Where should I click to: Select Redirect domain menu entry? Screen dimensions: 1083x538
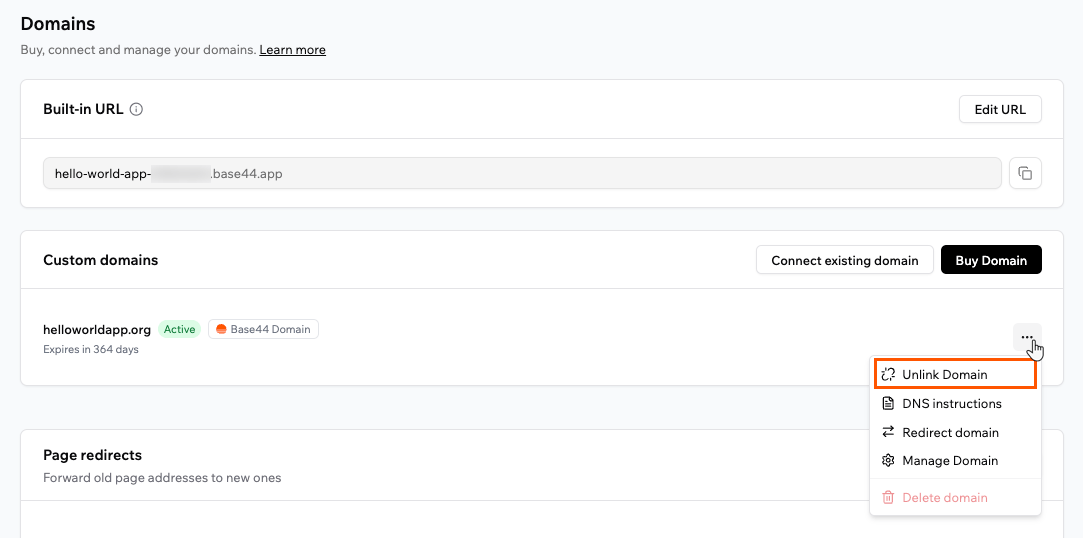(955, 432)
